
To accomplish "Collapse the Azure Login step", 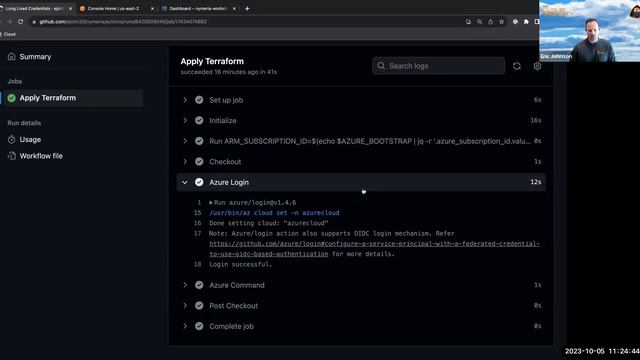I will coord(361,182).
